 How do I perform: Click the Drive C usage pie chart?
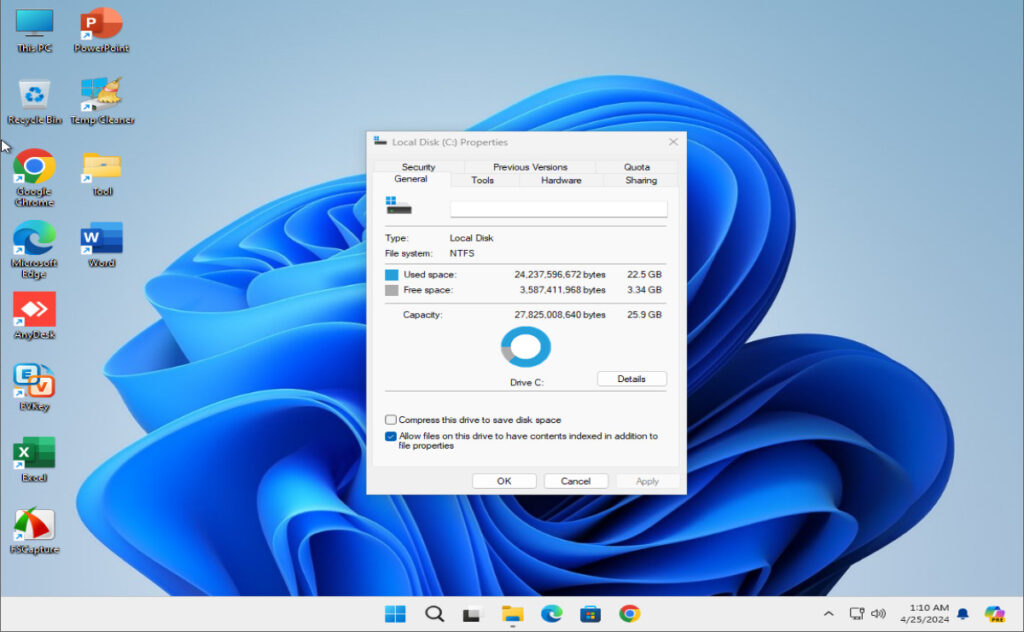click(524, 345)
